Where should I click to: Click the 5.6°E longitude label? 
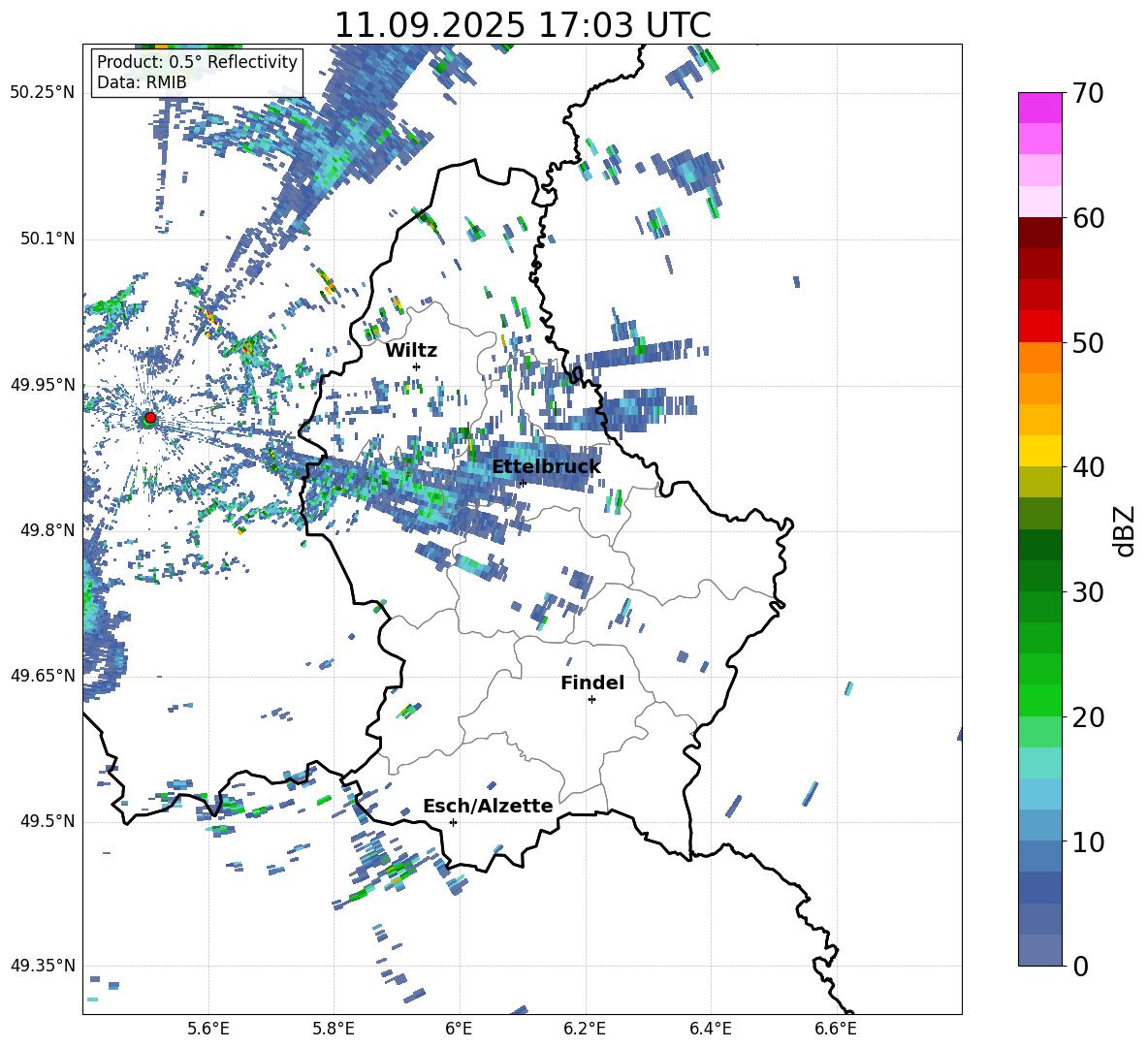tap(207, 1029)
